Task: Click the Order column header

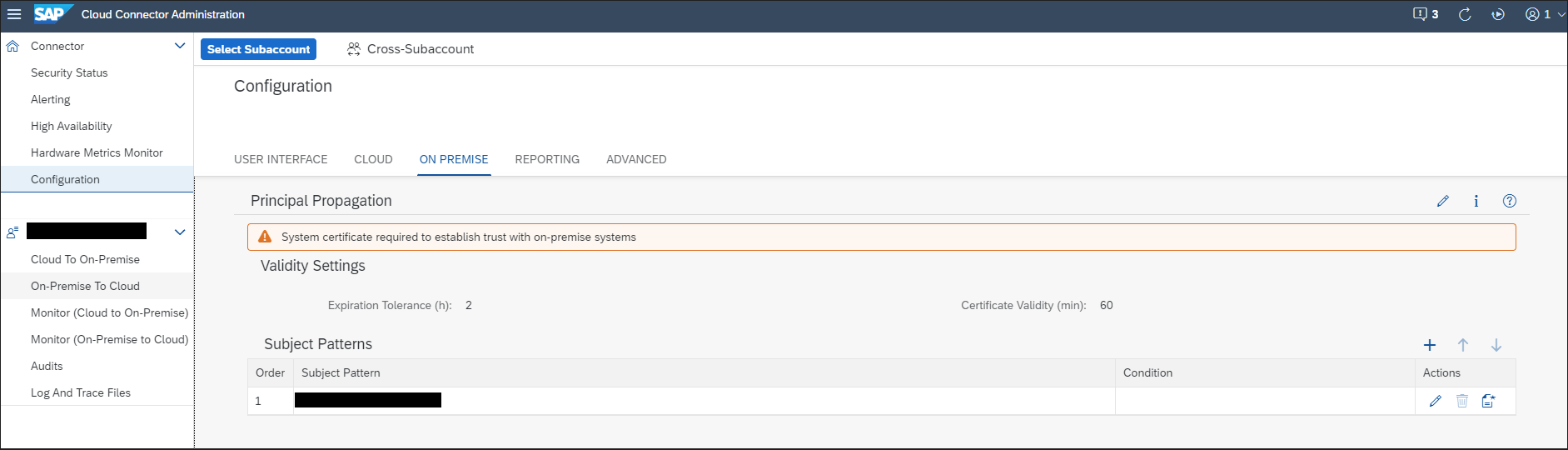Action: (x=271, y=372)
